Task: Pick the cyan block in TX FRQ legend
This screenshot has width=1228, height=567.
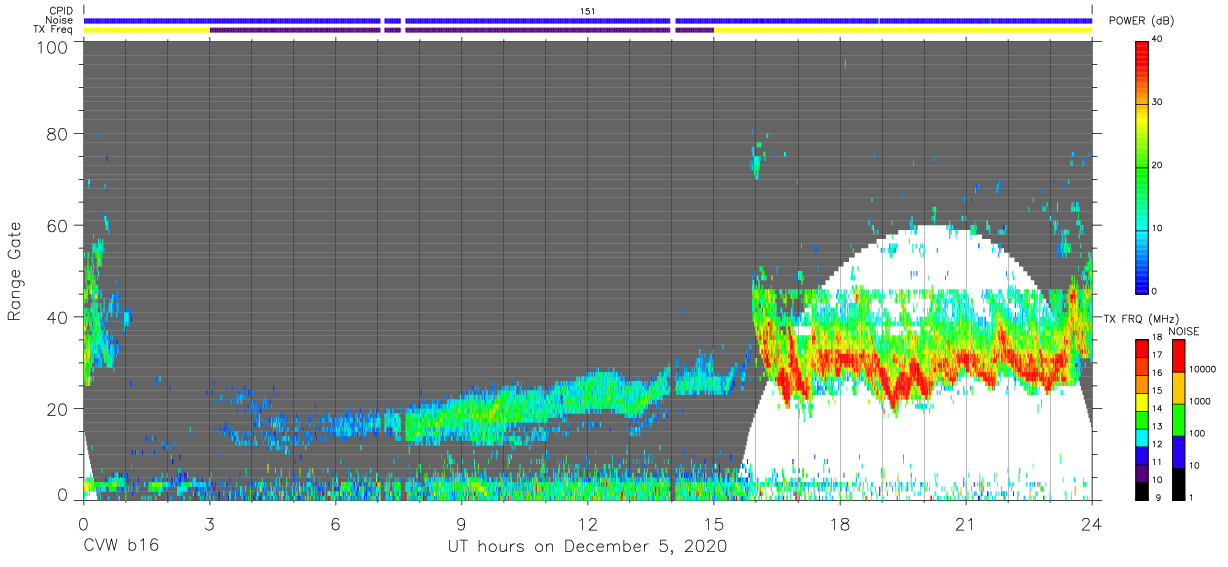Action: tap(1141, 437)
